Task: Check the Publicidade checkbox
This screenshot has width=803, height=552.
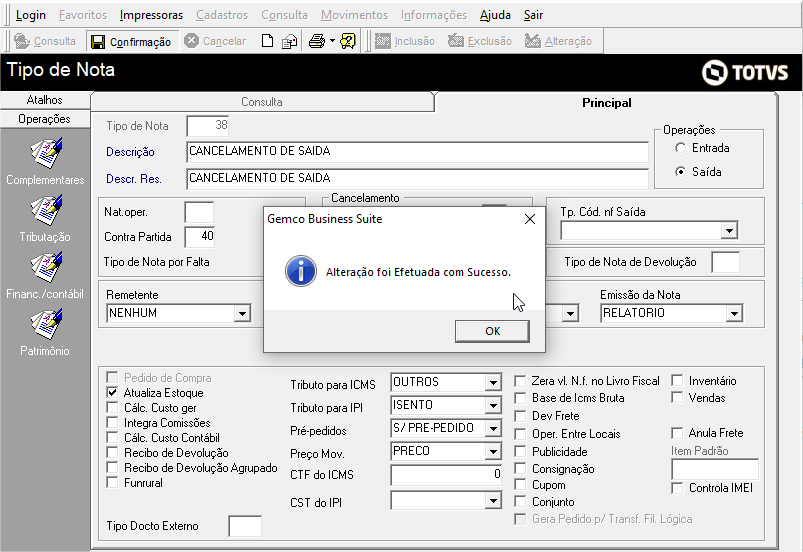Action: [520, 452]
